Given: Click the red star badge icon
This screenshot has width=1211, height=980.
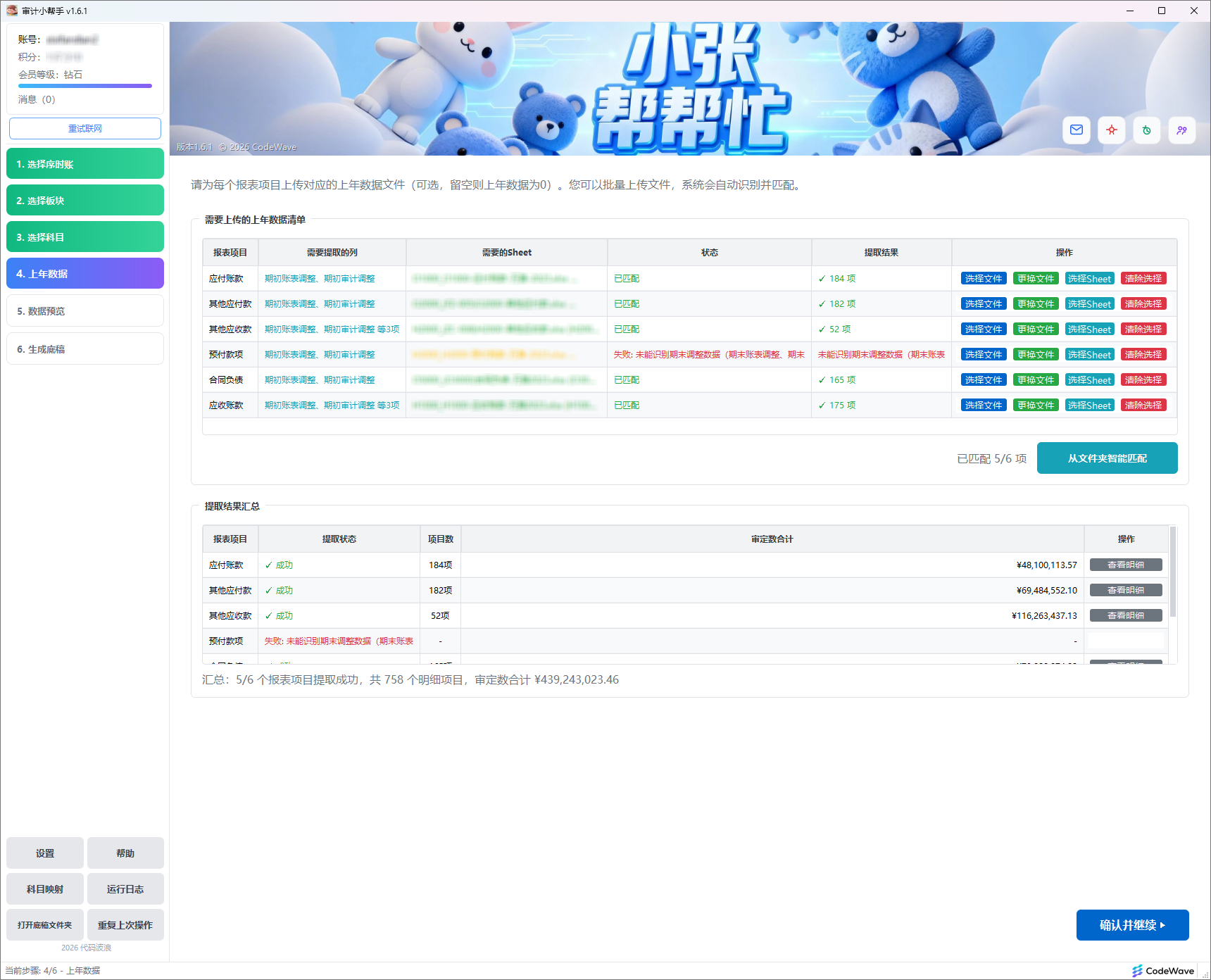Looking at the screenshot, I should click(x=1111, y=130).
